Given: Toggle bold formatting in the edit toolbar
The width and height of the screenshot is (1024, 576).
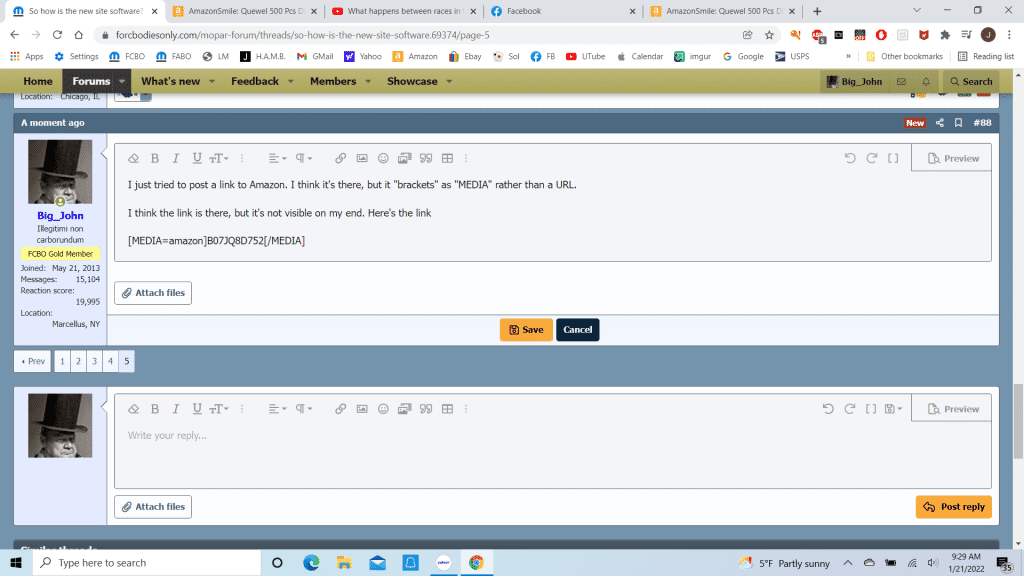Looking at the screenshot, I should (x=155, y=158).
